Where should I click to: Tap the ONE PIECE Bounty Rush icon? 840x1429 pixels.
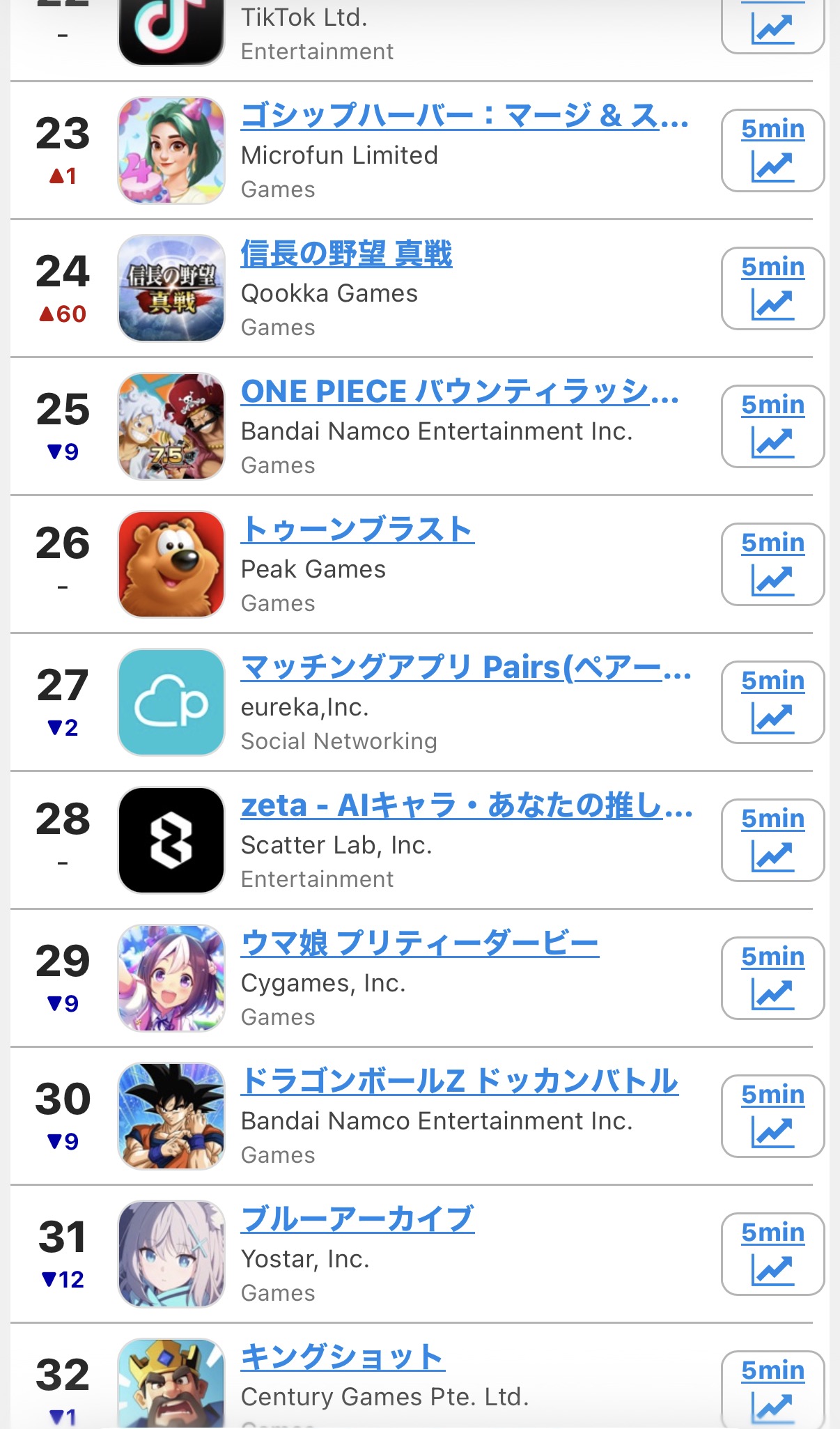pyautogui.click(x=171, y=426)
